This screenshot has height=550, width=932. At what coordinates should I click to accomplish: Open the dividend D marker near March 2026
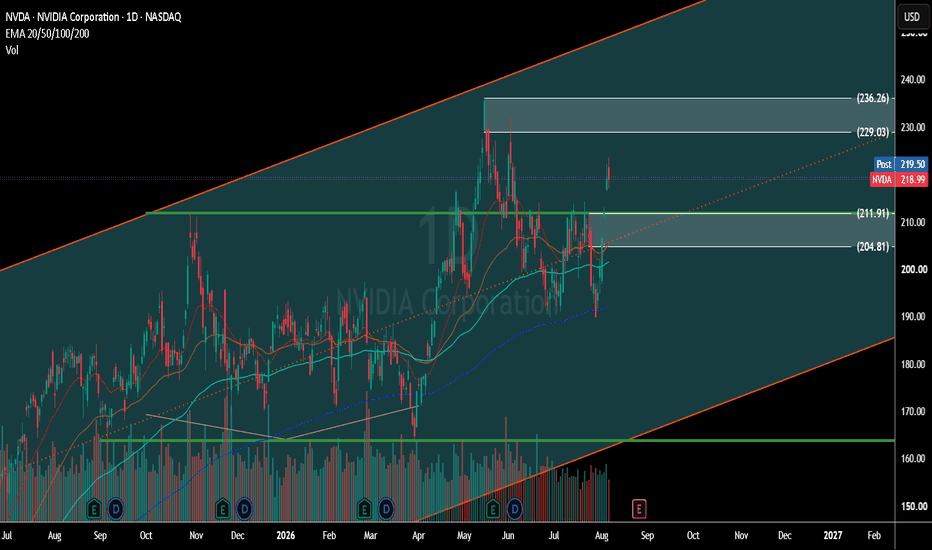pos(386,509)
